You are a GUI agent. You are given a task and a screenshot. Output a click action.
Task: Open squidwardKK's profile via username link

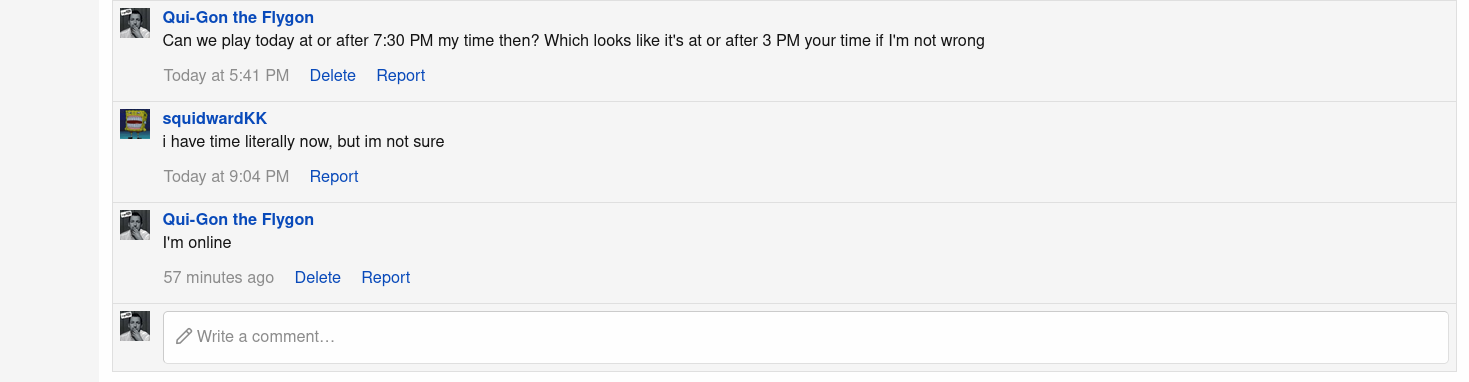point(215,118)
